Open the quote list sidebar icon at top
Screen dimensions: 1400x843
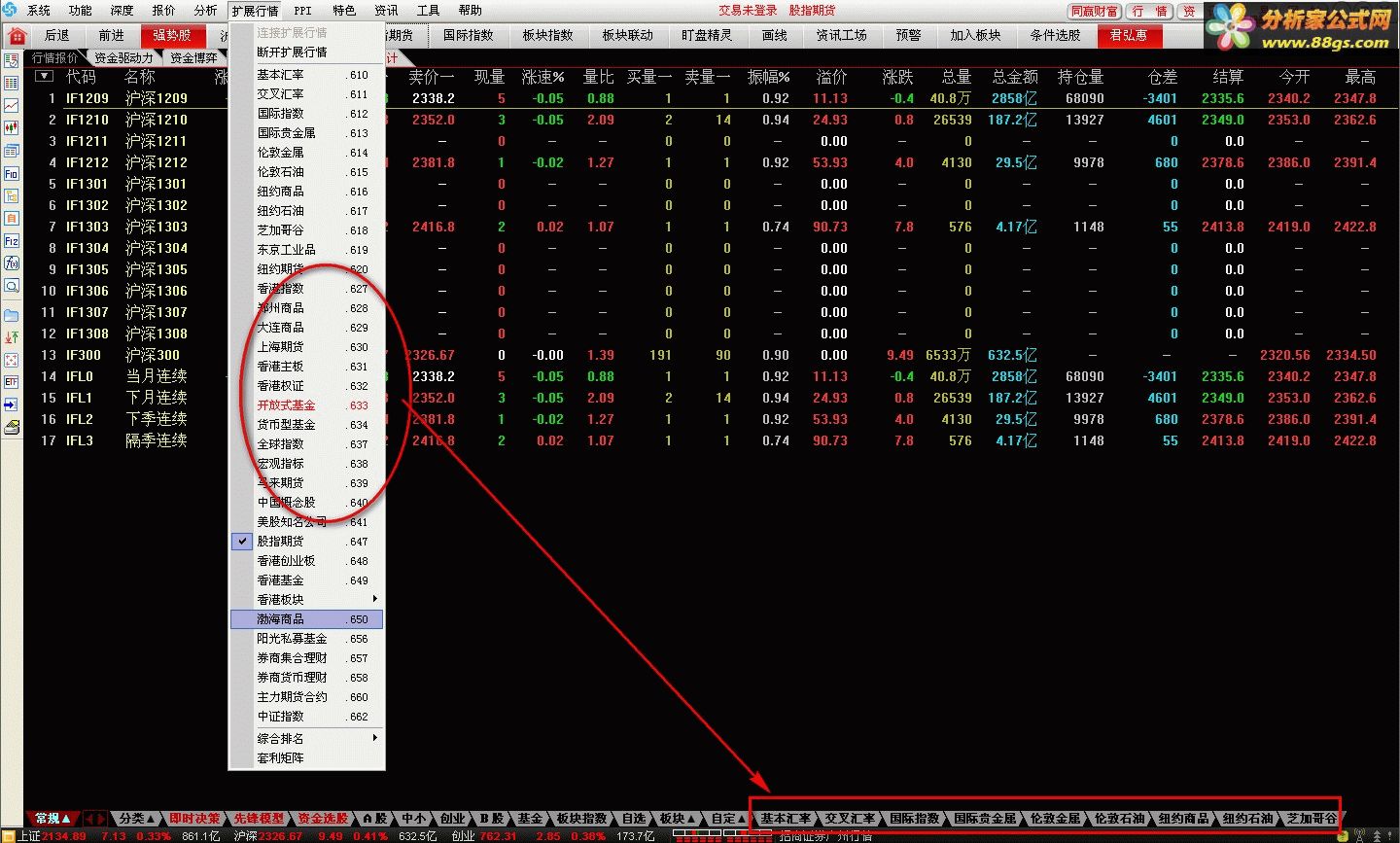(x=12, y=60)
